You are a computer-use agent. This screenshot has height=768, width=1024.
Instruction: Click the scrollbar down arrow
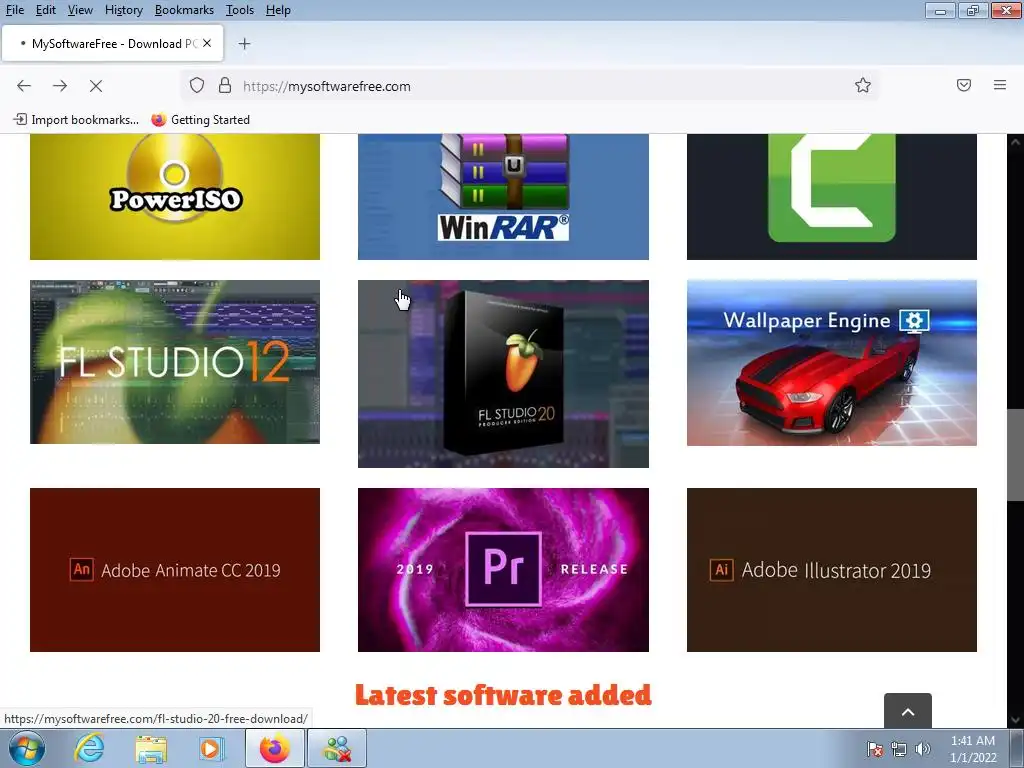coord(1015,720)
